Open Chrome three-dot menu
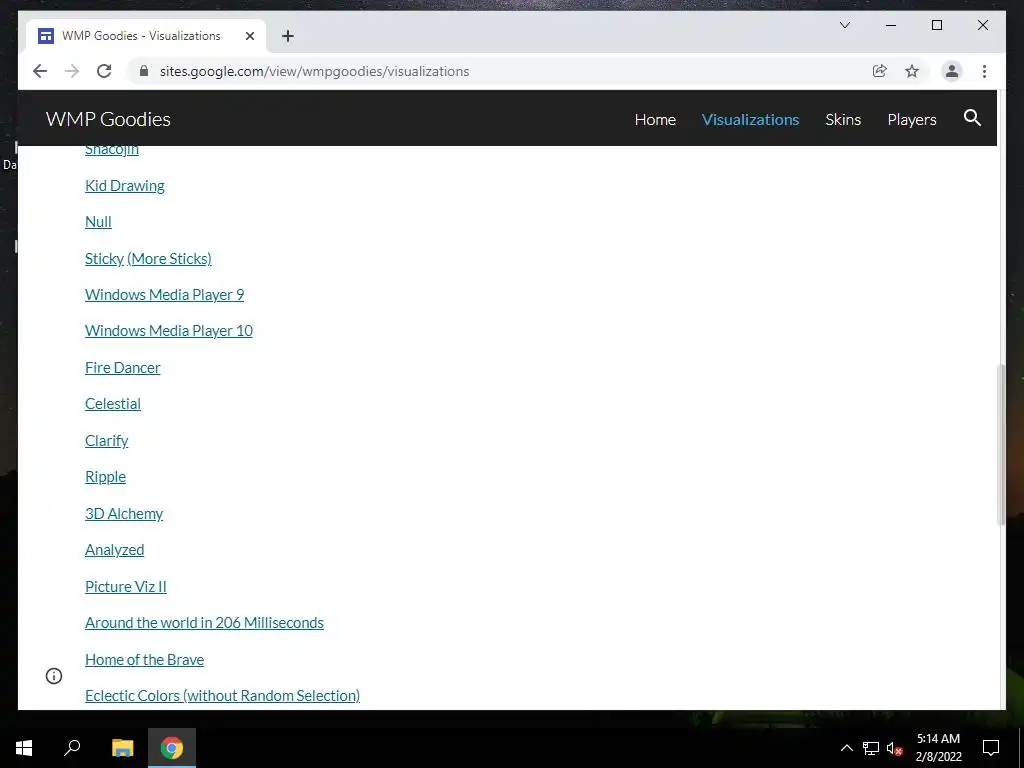This screenshot has height=768, width=1024. pyautogui.click(x=984, y=71)
